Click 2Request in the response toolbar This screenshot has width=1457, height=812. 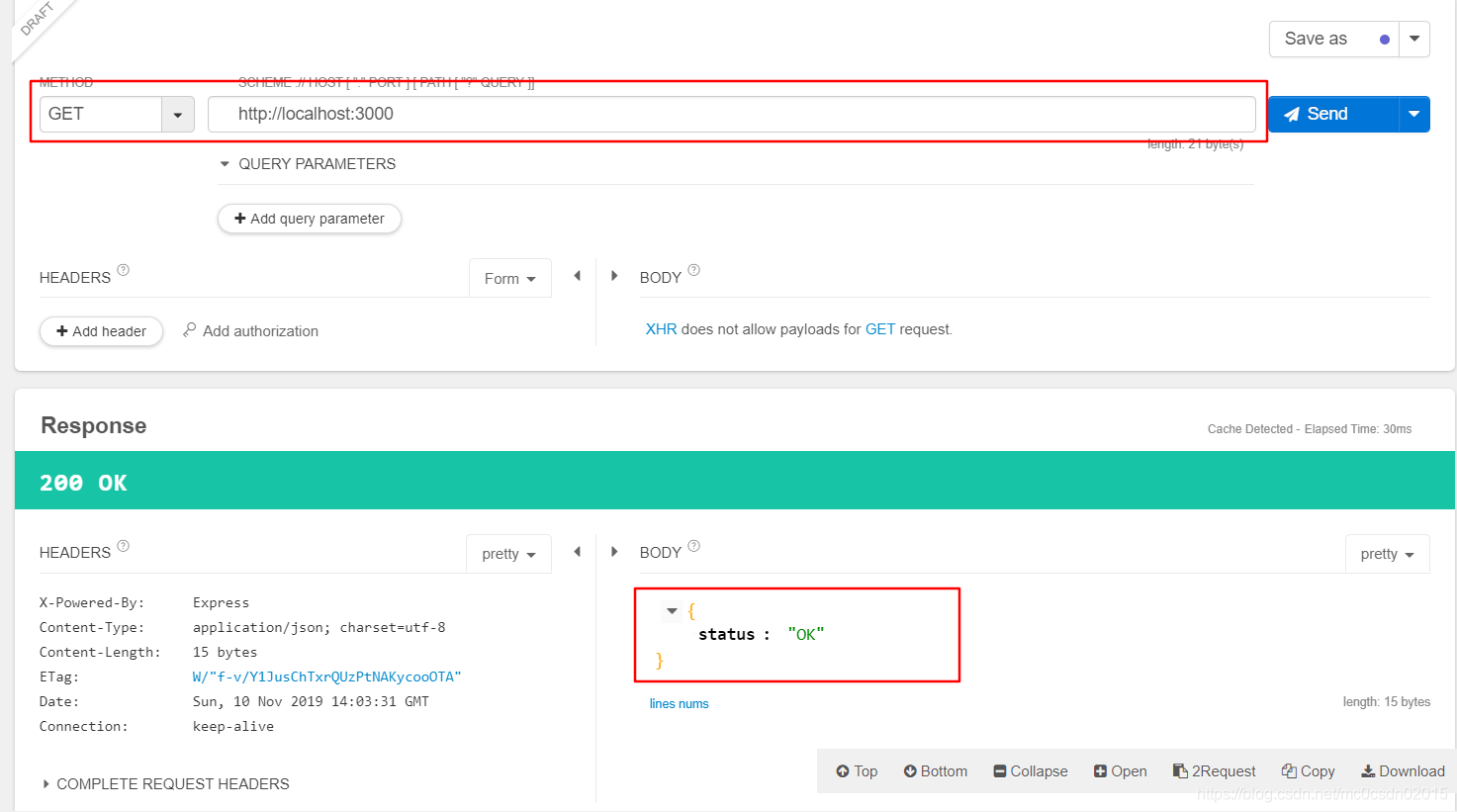[1214, 771]
